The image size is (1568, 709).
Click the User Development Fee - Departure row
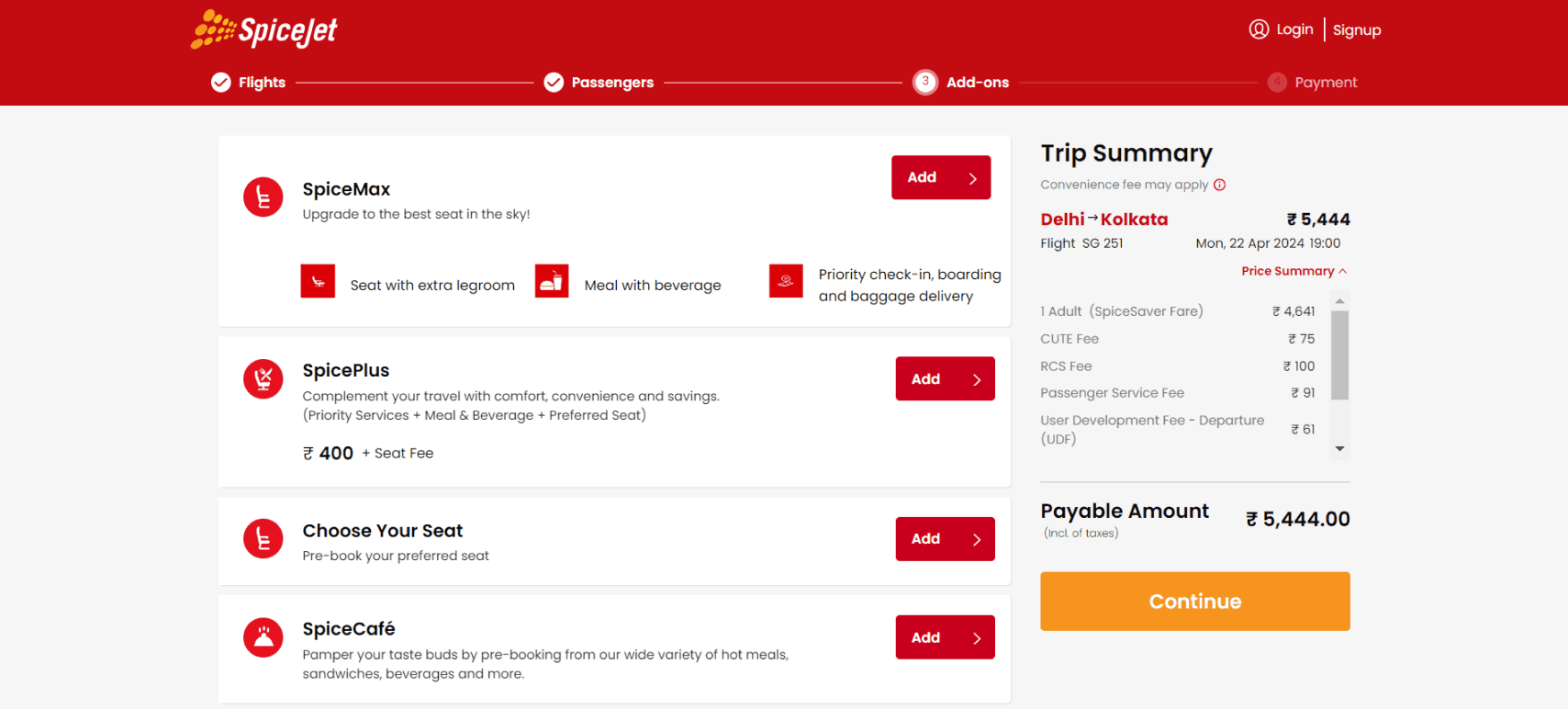[x=1178, y=429]
